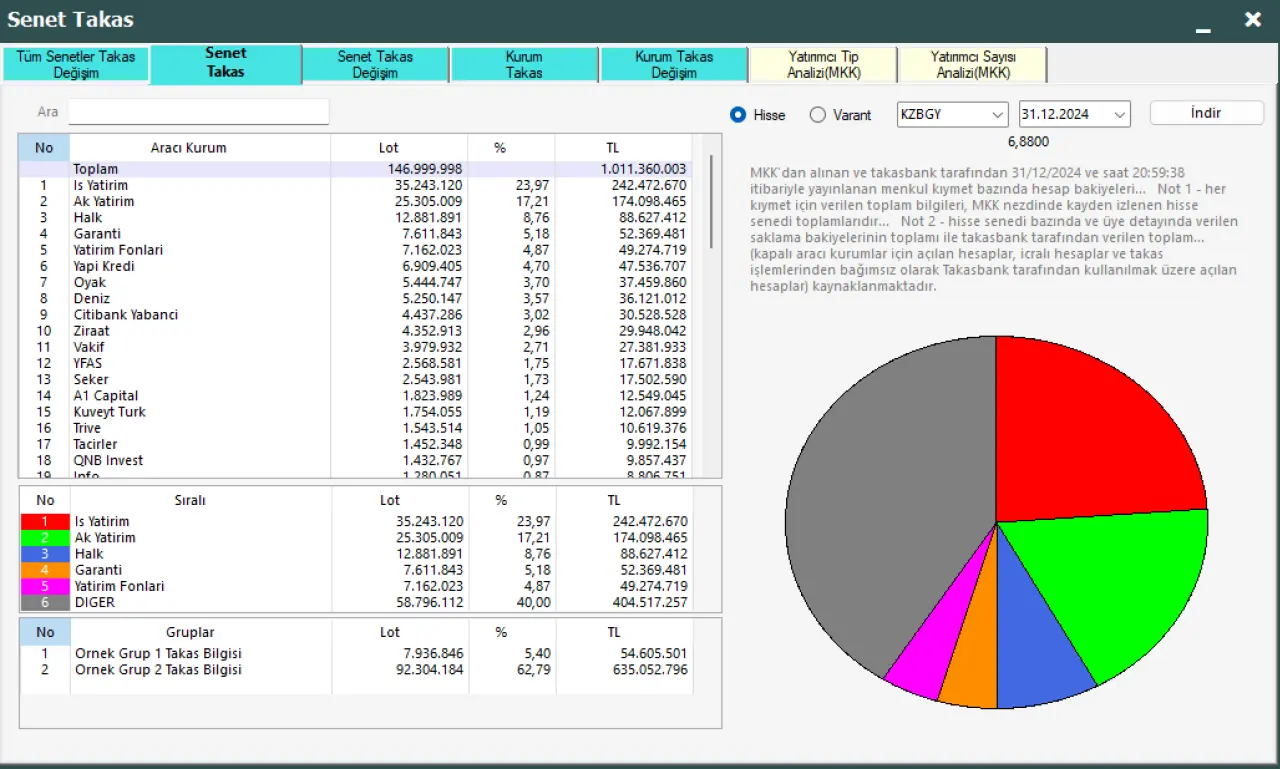Select Ornek Grup 2 Takas Bilgisi row
This screenshot has height=769, width=1280.
tap(355, 669)
